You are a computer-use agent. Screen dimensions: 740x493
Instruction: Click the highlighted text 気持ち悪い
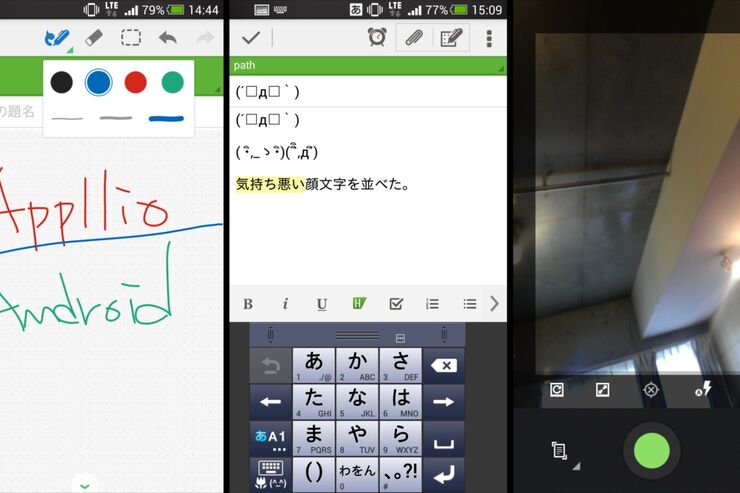coord(270,184)
